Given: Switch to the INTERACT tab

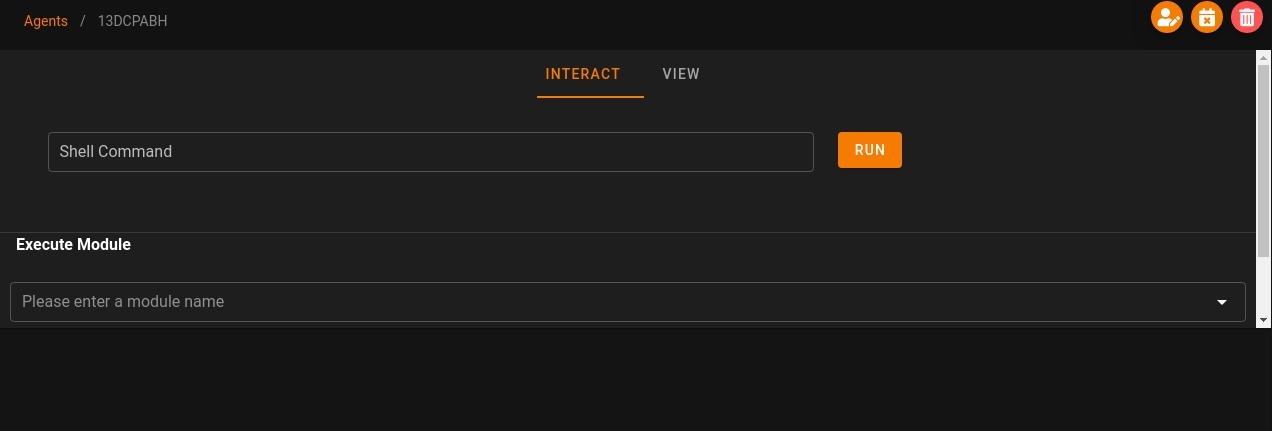Looking at the screenshot, I should [x=583, y=74].
